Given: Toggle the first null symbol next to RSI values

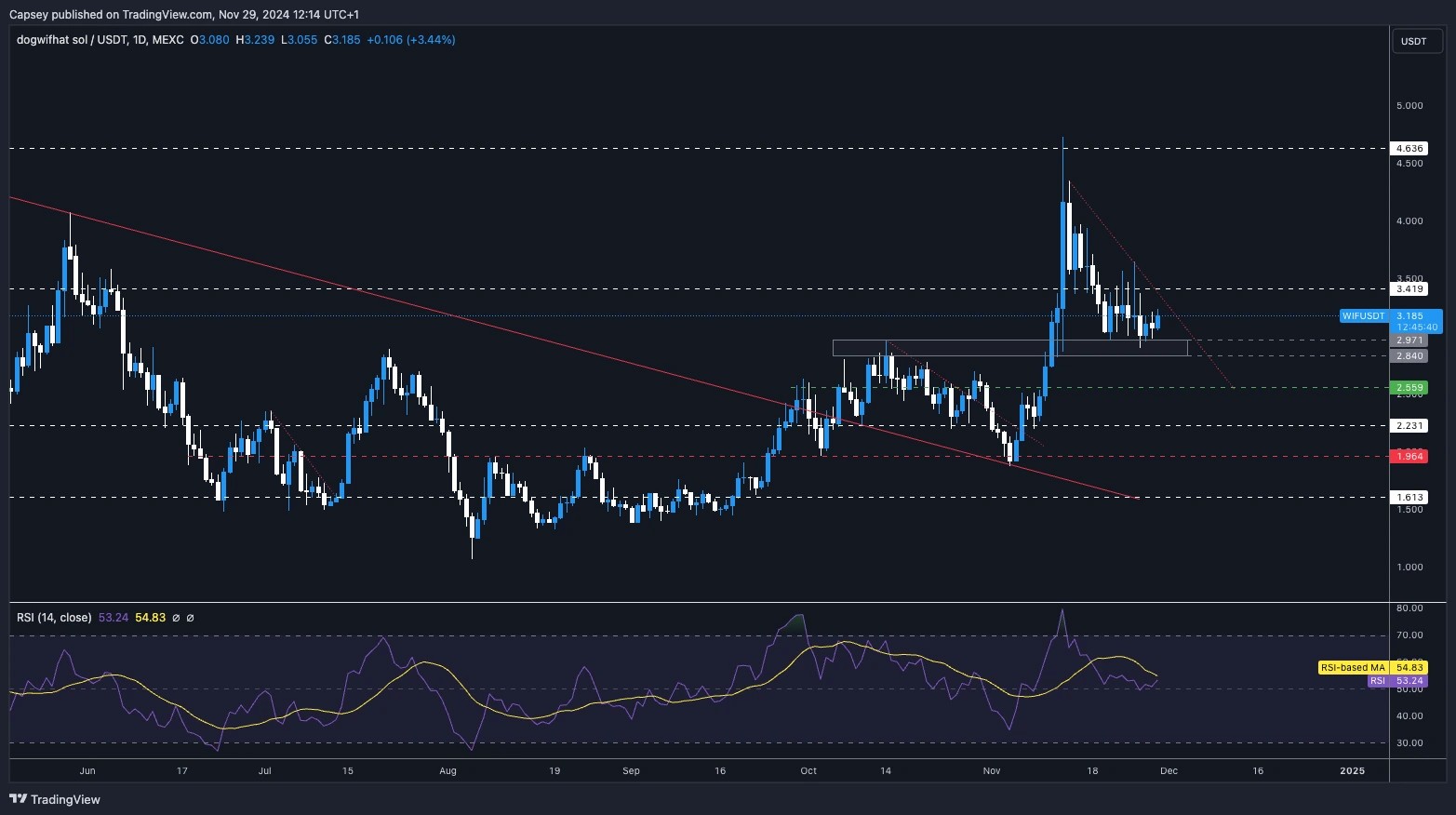Looking at the screenshot, I should pyautogui.click(x=176, y=617).
